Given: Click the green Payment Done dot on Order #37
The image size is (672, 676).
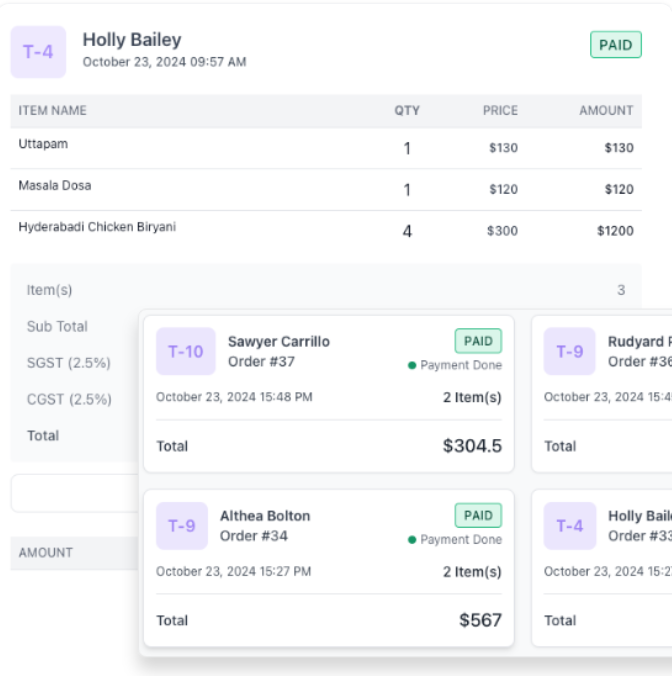Looking at the screenshot, I should pos(412,366).
